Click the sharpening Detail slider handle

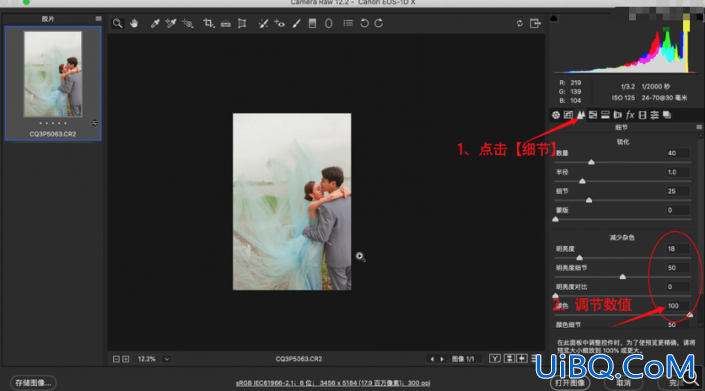589,200
